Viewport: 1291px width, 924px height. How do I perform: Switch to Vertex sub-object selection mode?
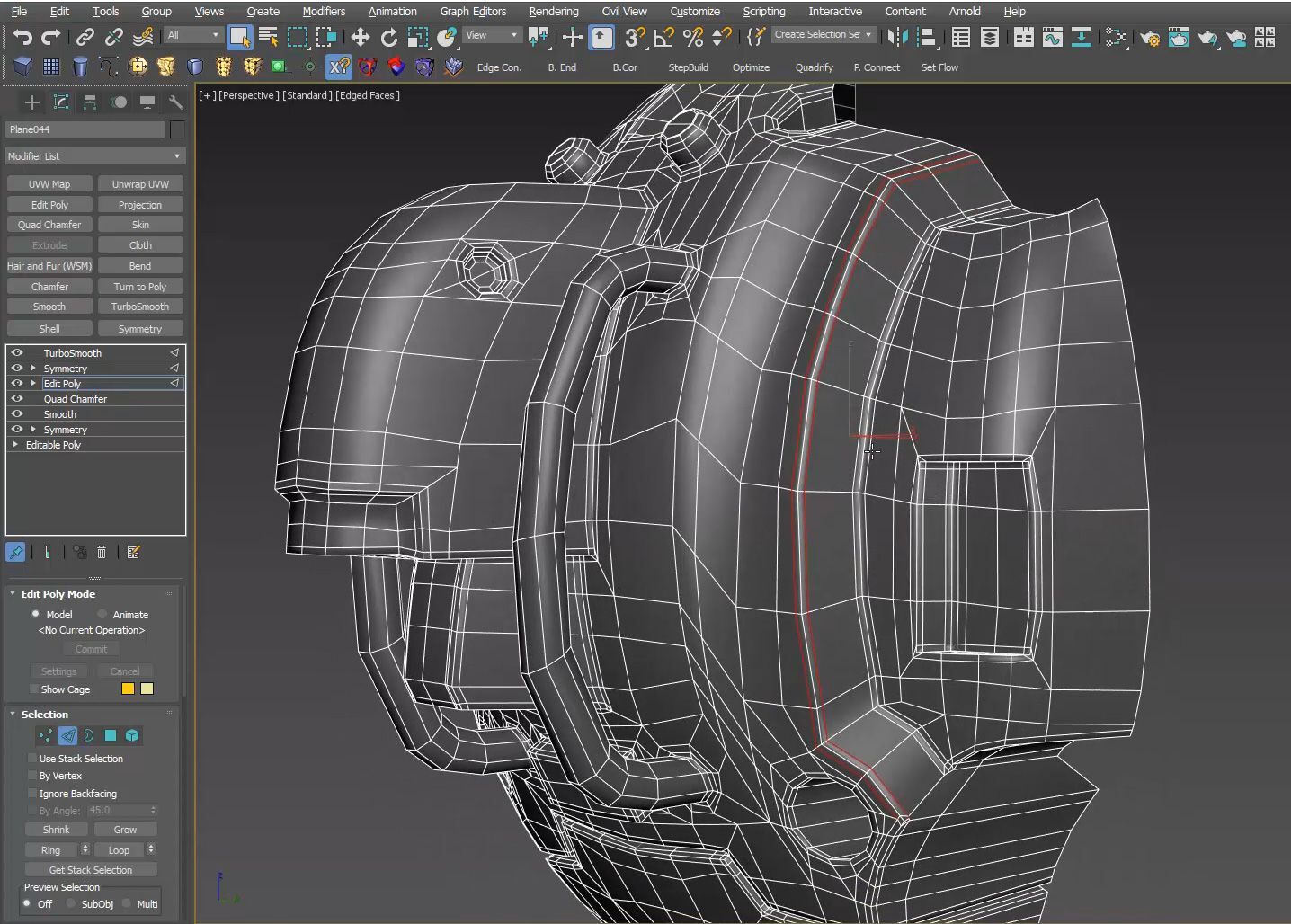pos(45,735)
